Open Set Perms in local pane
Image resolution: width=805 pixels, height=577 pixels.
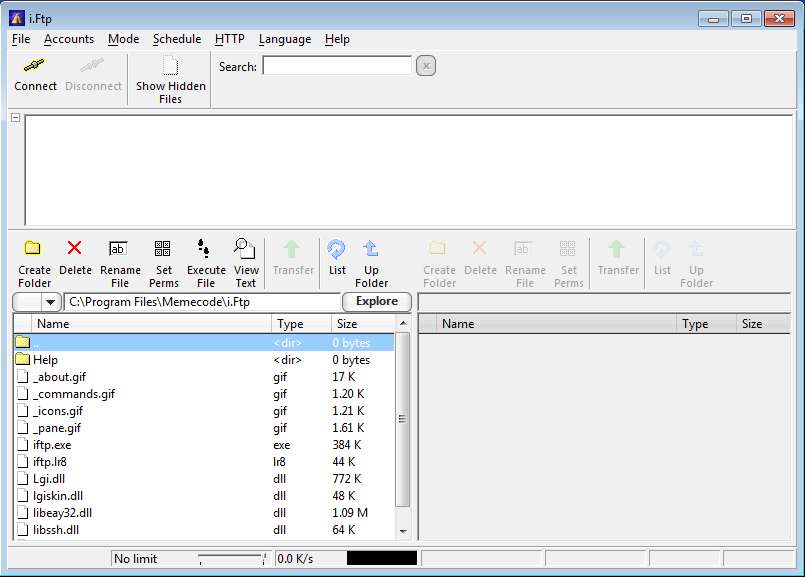[163, 249]
